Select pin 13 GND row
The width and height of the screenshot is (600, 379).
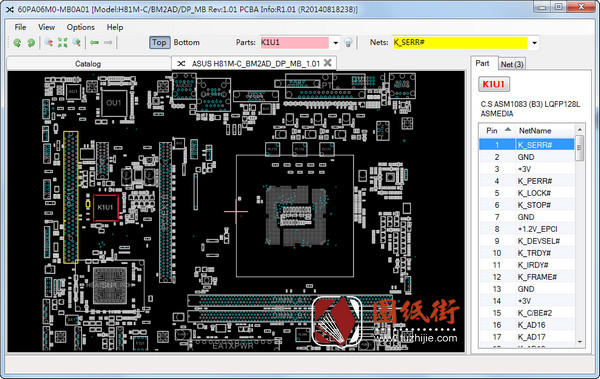coord(527,289)
